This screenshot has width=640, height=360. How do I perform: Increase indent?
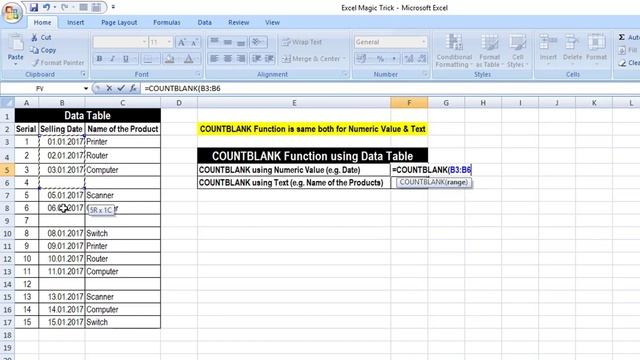tap(269, 59)
